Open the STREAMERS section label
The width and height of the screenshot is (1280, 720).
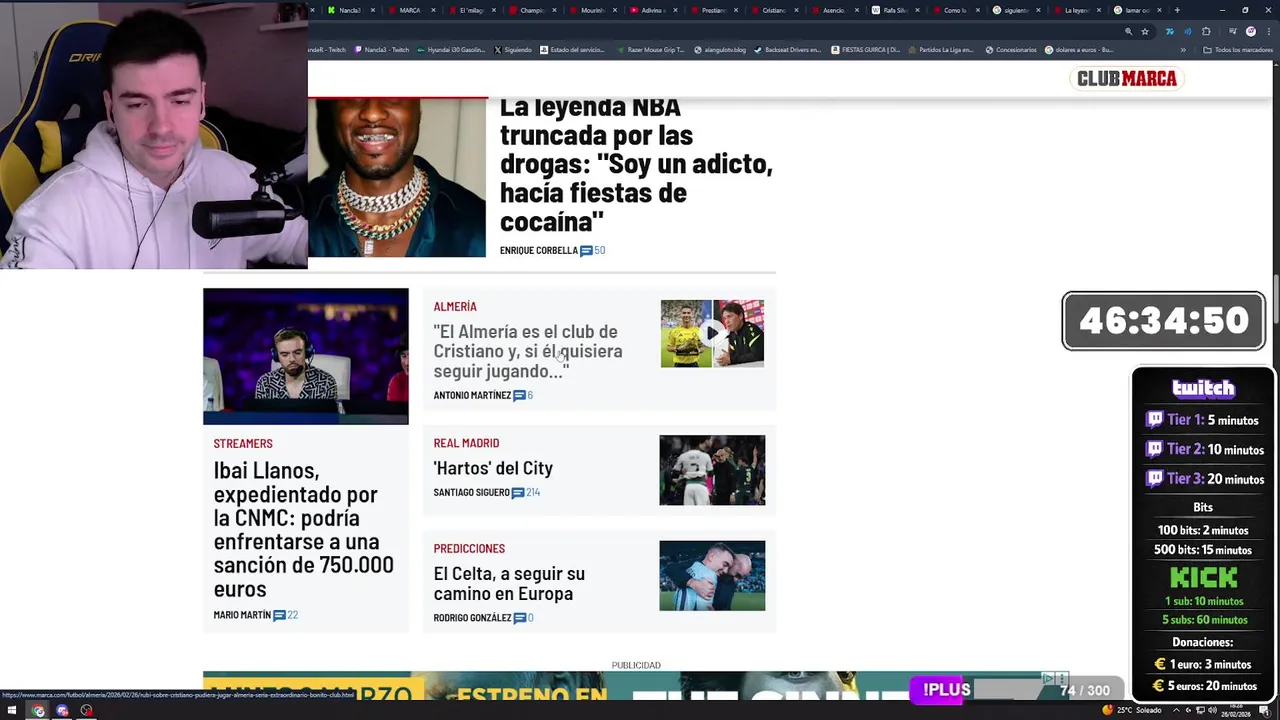coord(243,443)
